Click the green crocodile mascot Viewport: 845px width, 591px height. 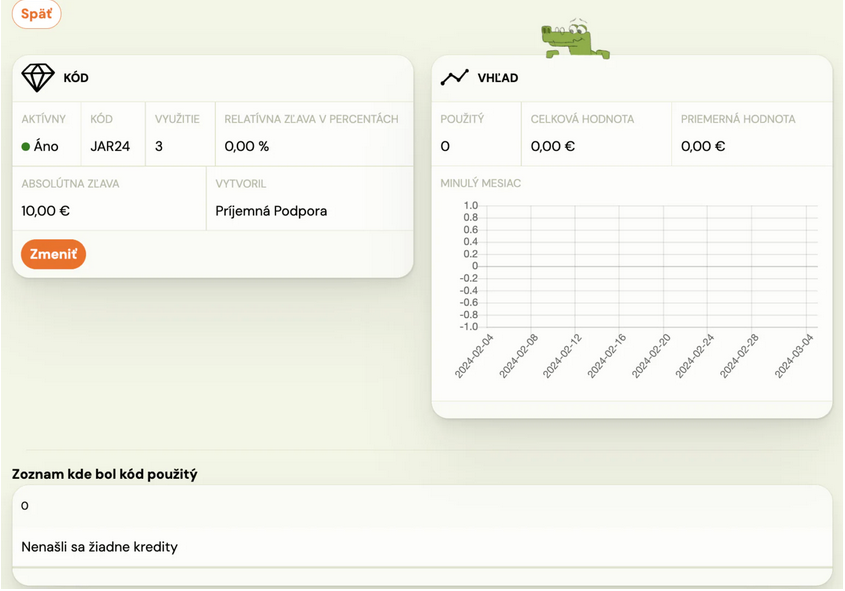point(575,39)
